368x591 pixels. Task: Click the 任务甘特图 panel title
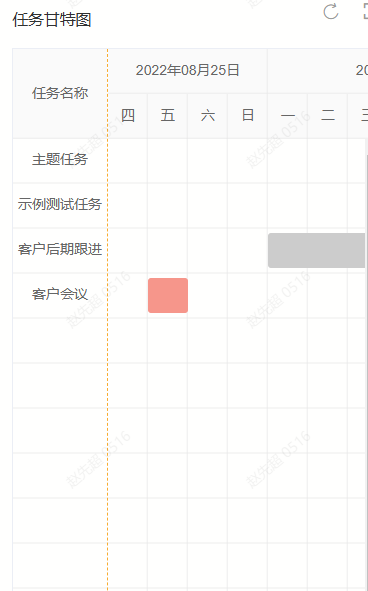tap(52, 20)
